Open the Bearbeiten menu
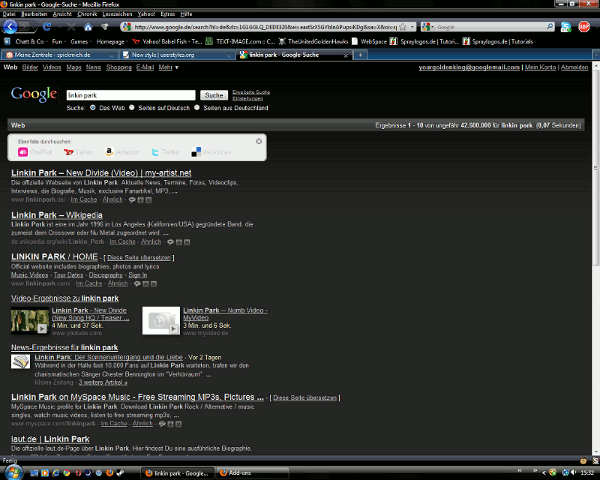The width and height of the screenshot is (600, 480). click(34, 14)
